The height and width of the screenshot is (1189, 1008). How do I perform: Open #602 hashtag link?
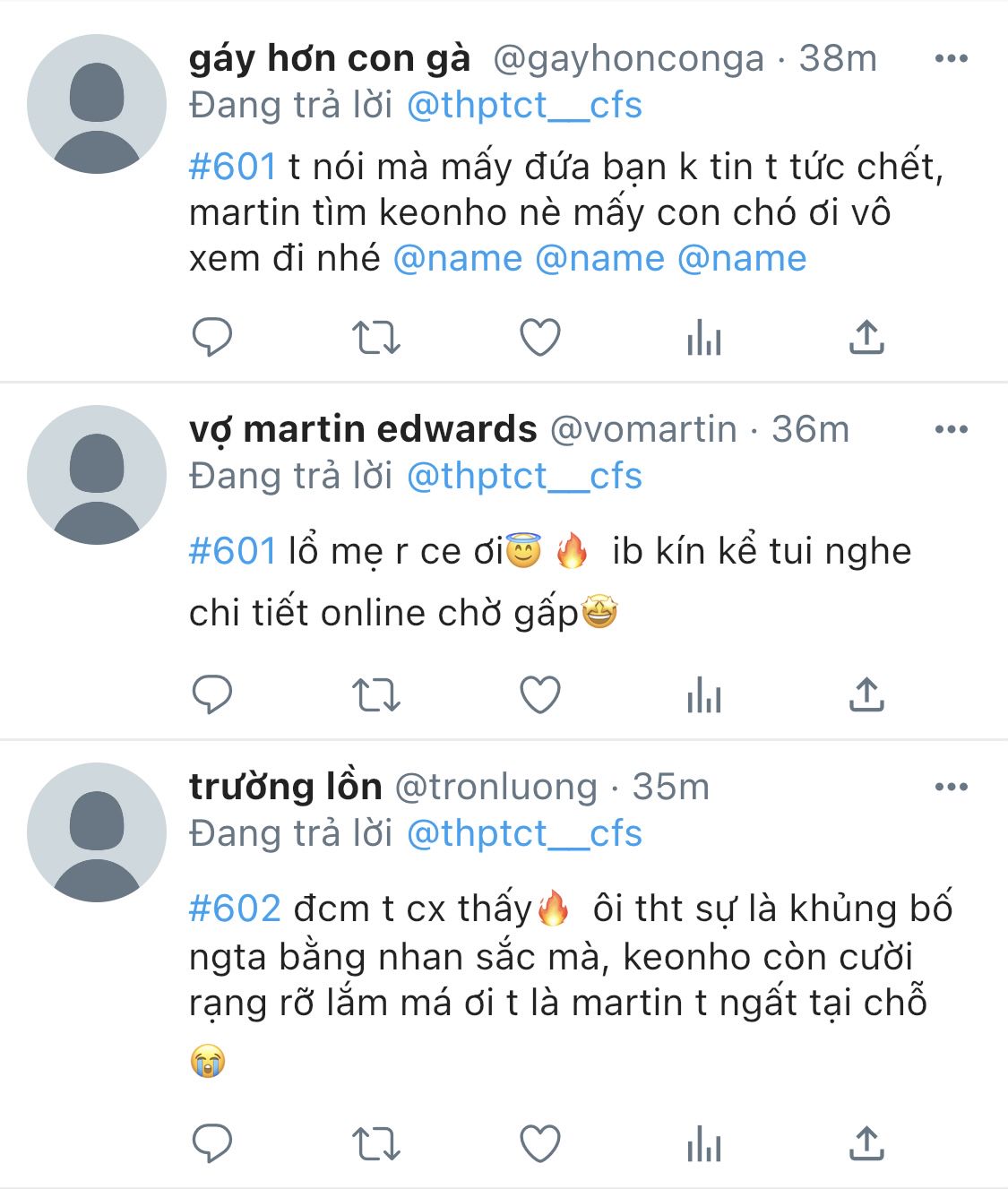235,909
